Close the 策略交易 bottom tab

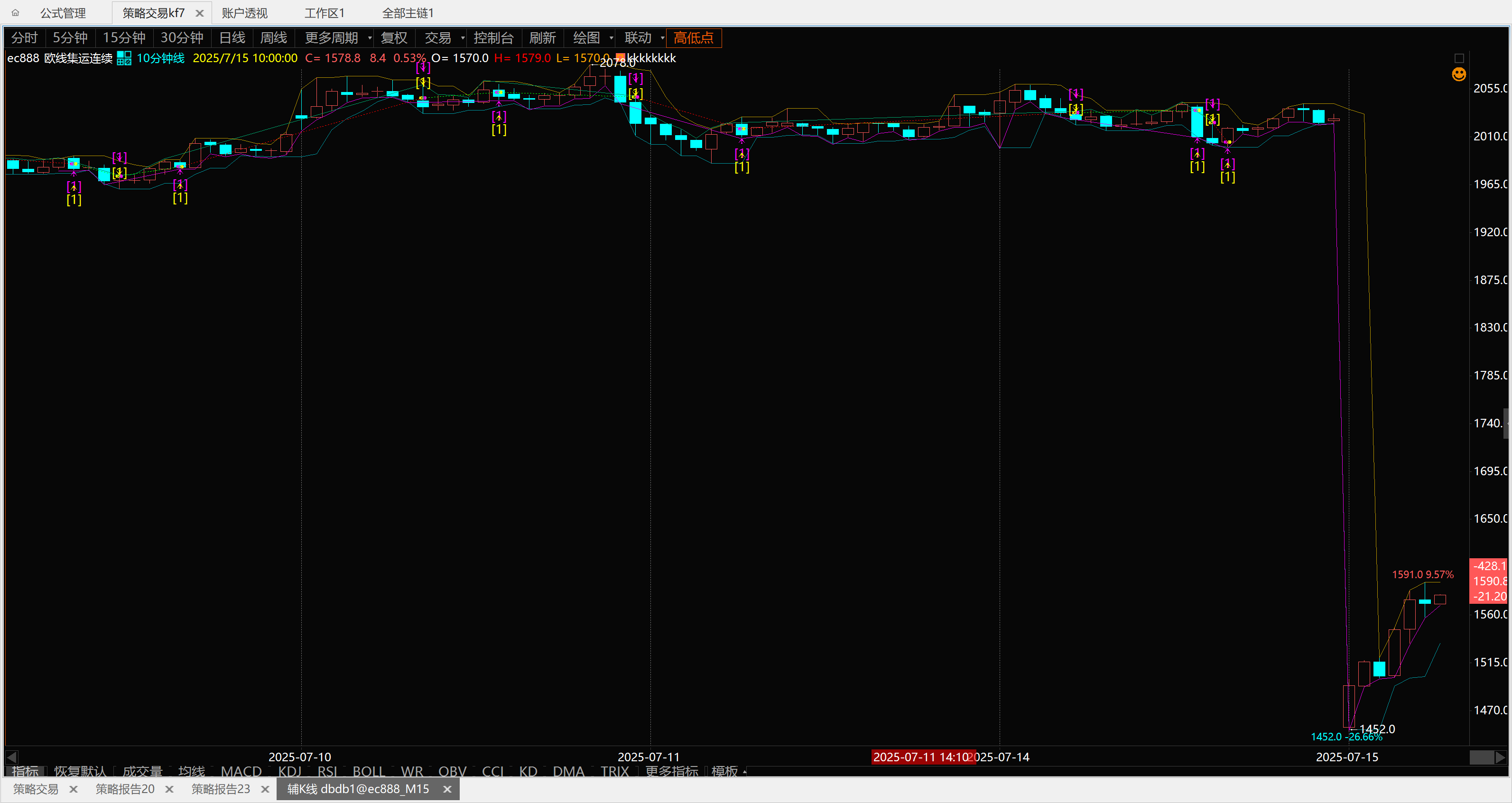74,790
